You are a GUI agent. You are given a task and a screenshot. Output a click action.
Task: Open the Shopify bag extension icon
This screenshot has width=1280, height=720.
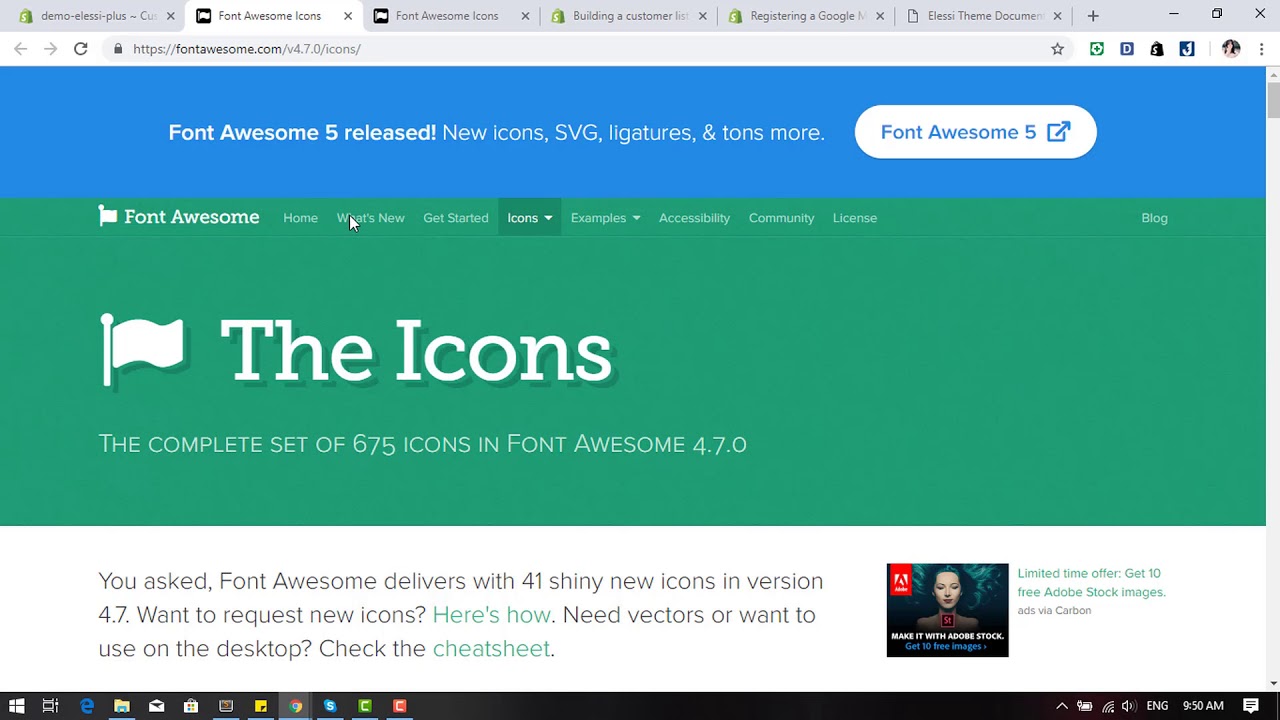[x=1157, y=49]
